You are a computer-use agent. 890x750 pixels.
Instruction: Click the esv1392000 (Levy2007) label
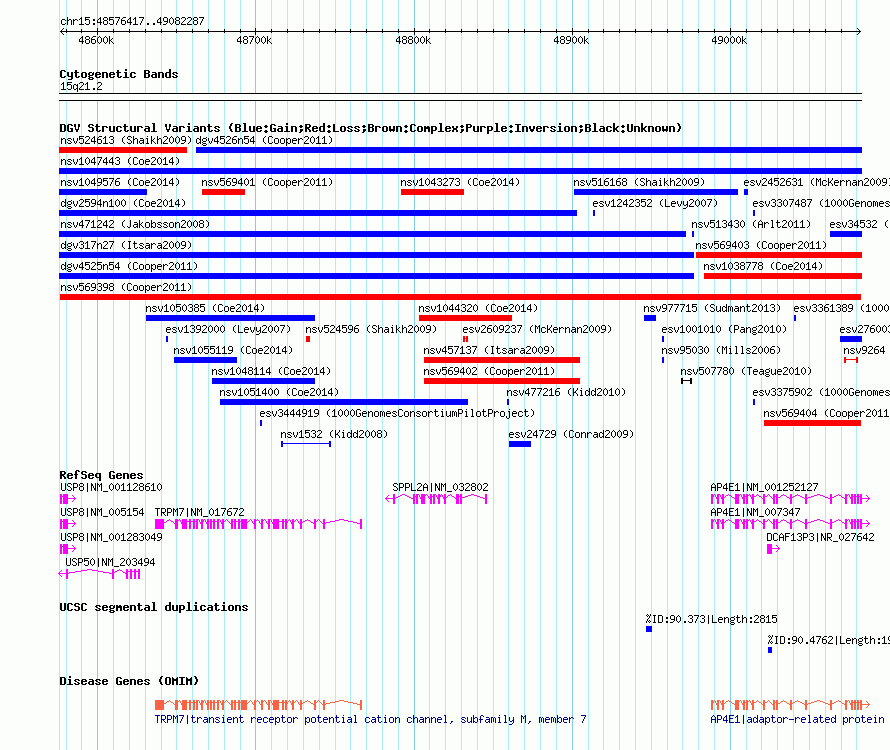(228, 329)
